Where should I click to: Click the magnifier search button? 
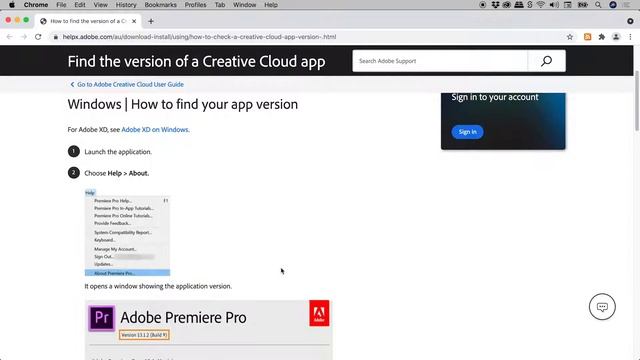(547, 61)
